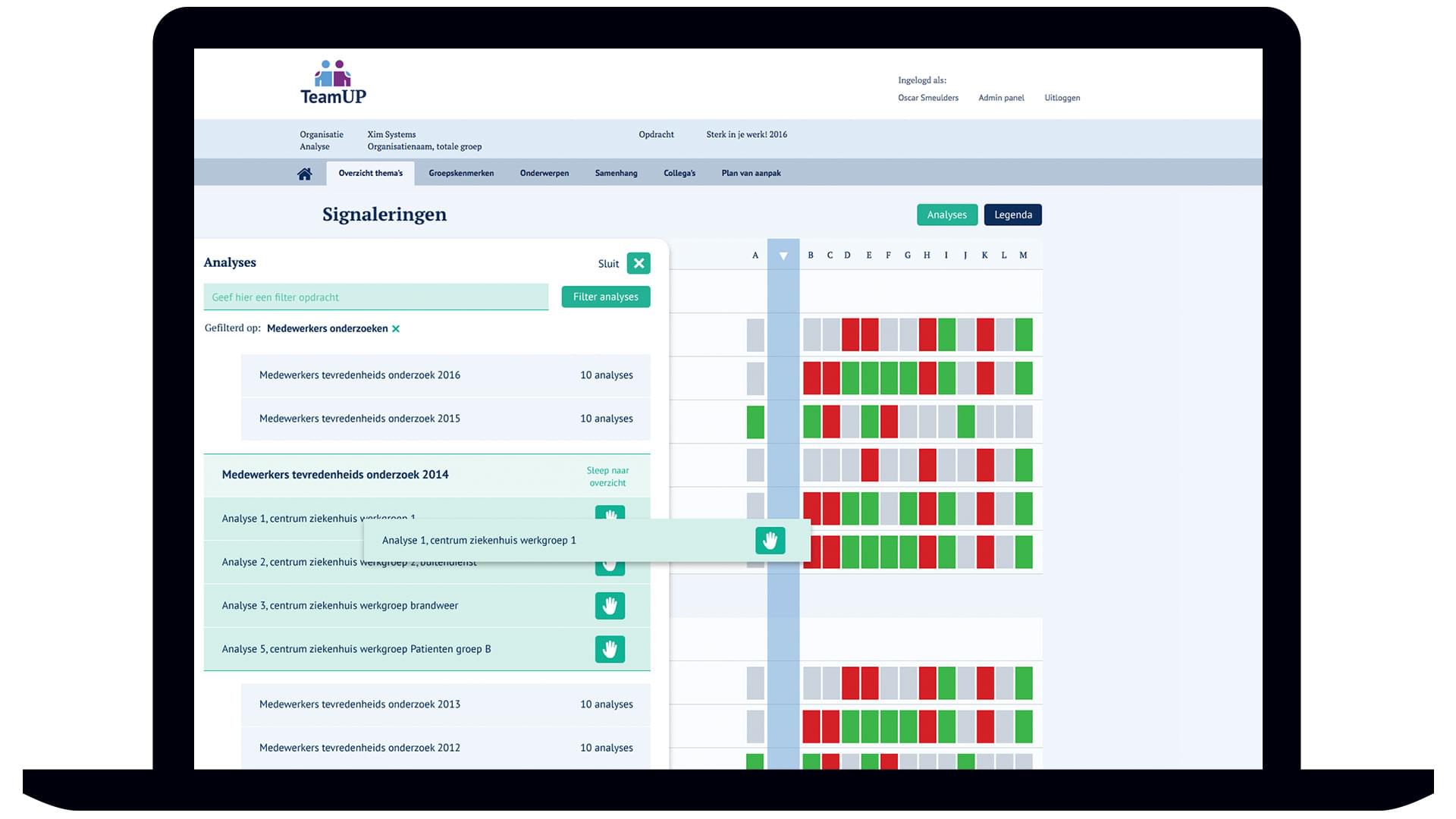Click the green column M cell in first row

click(1024, 334)
